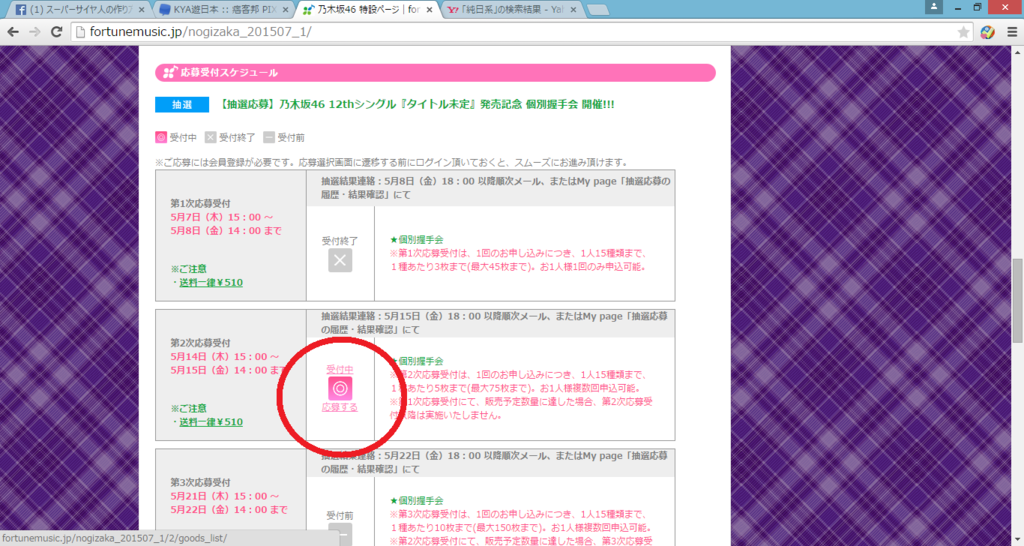Click the pink 受付中 legend icon
The image size is (1024, 546).
click(x=161, y=137)
